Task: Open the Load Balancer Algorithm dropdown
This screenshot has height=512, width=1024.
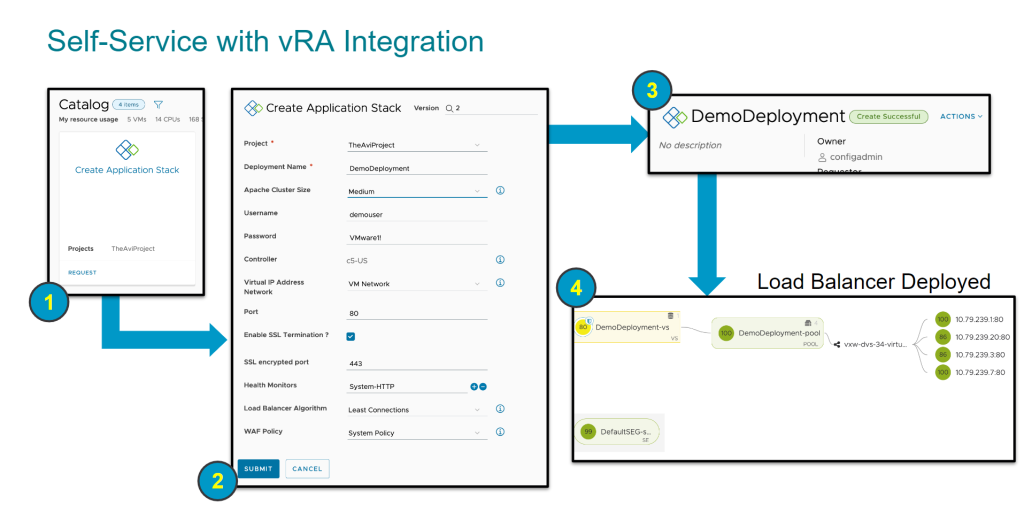Action: click(417, 410)
